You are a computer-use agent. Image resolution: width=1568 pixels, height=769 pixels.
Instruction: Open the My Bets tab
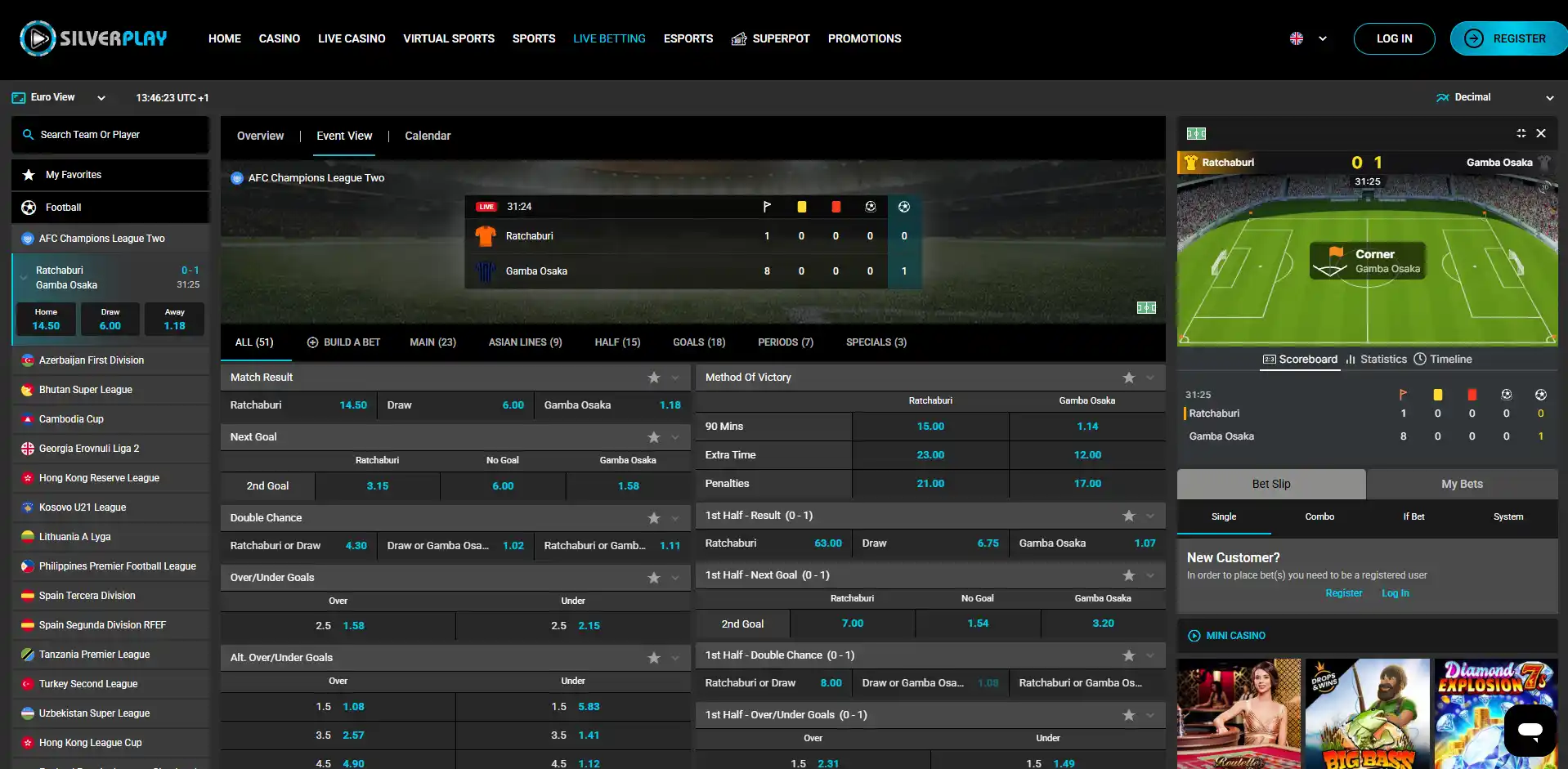click(x=1462, y=484)
